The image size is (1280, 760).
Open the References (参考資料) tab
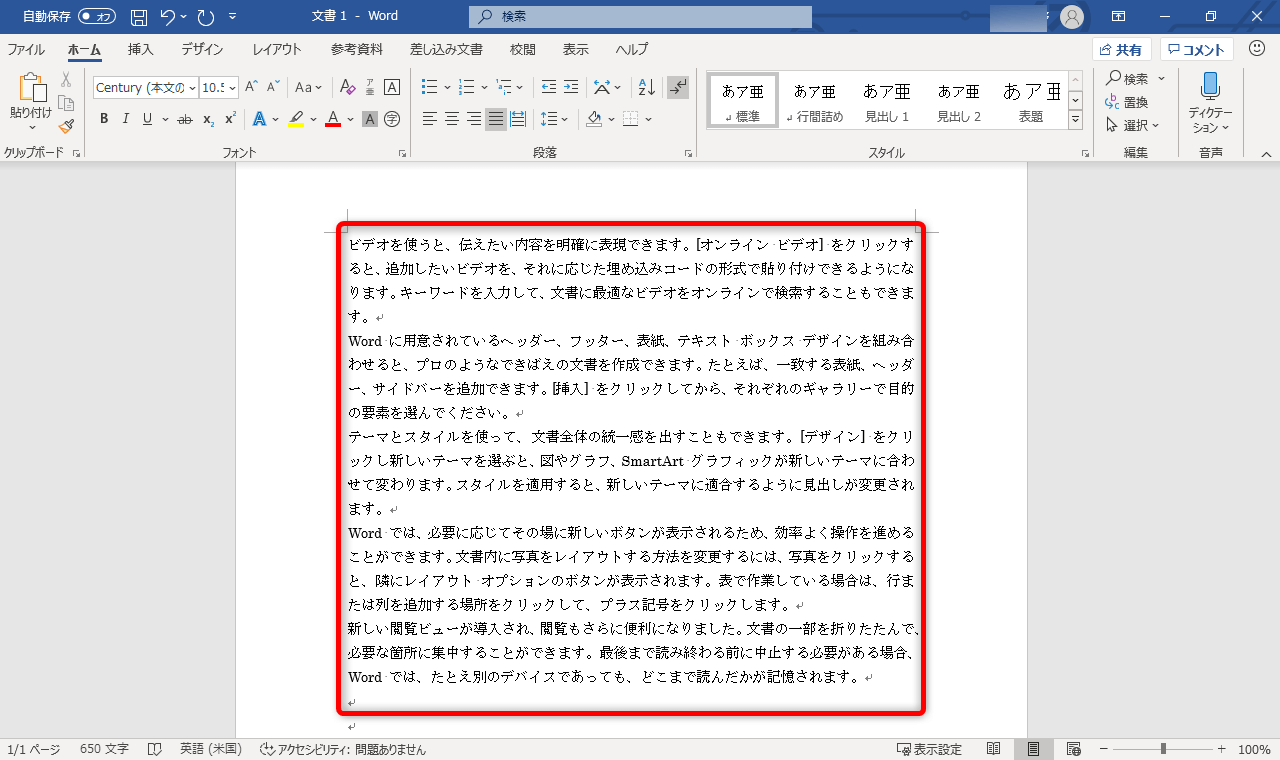[357, 49]
